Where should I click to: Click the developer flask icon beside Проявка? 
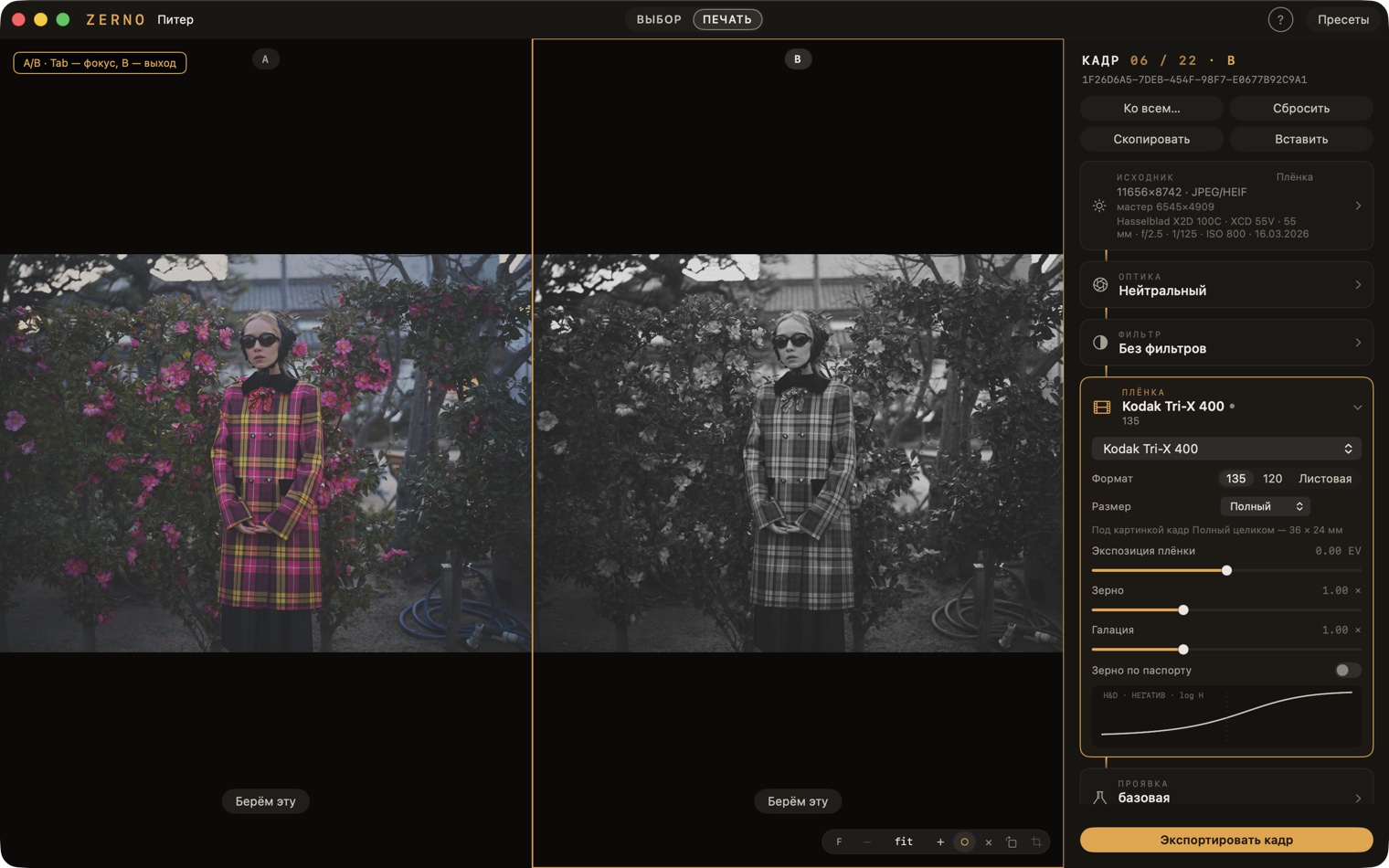click(x=1100, y=798)
